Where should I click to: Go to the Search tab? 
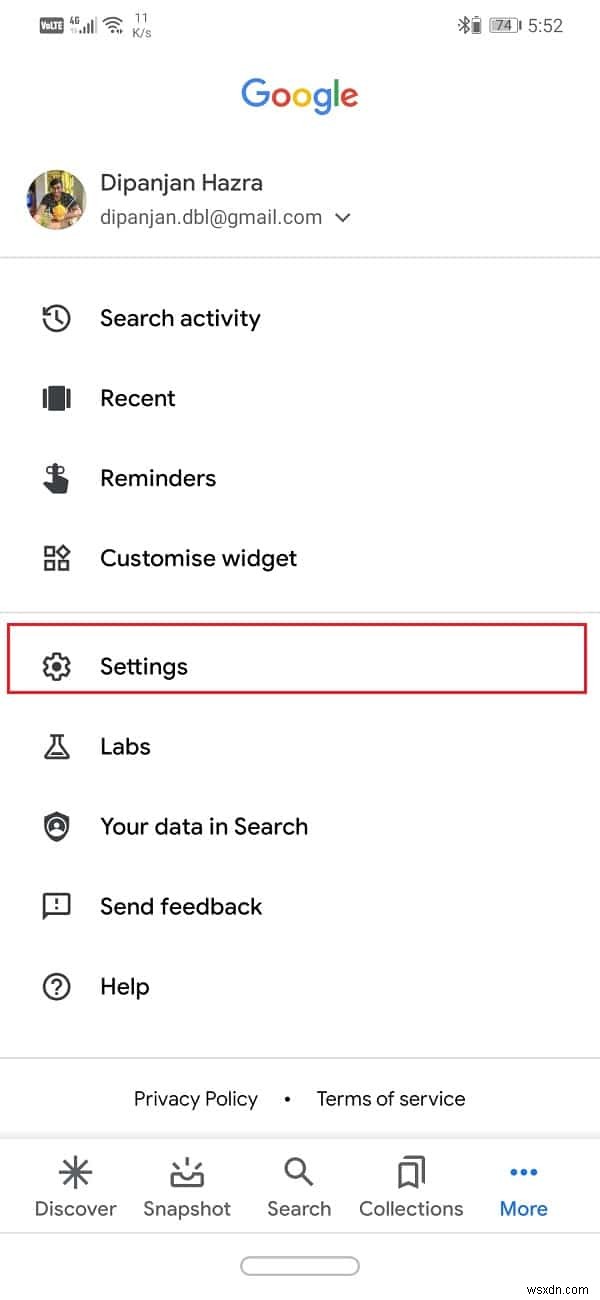pos(299,1188)
